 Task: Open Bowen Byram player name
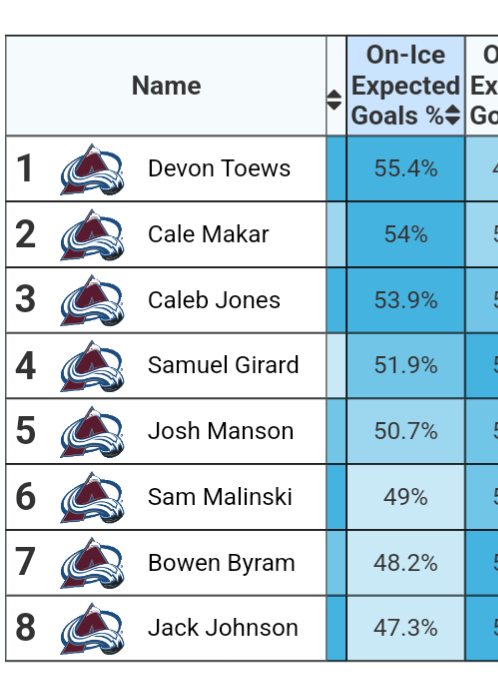coord(221,563)
